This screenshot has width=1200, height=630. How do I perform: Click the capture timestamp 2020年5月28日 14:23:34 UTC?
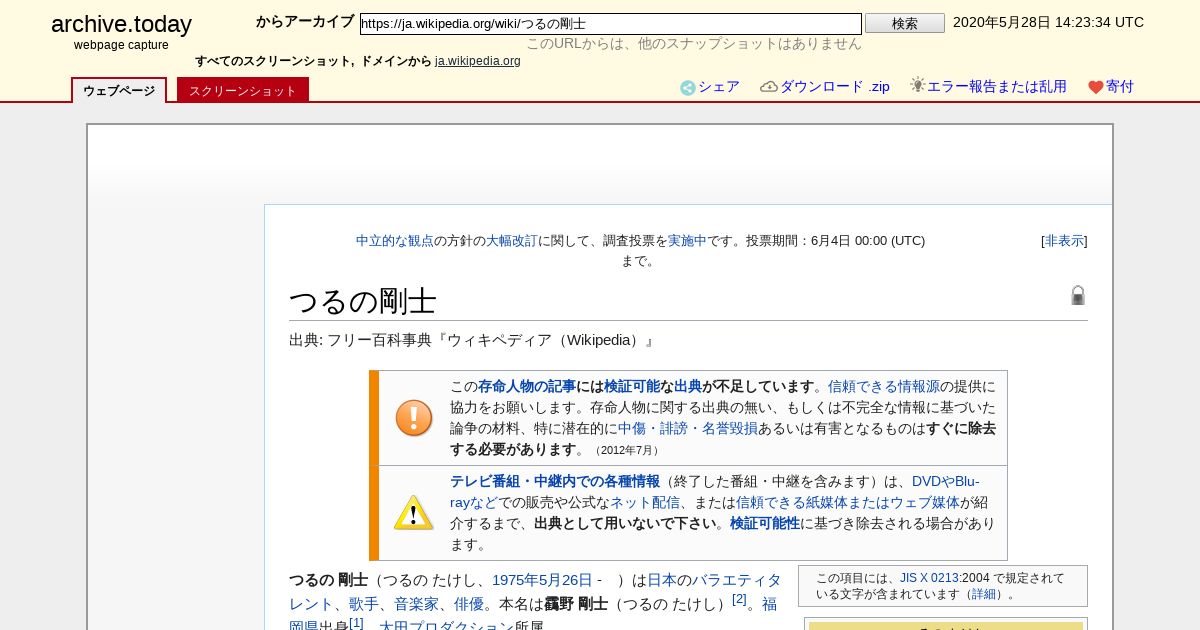[1048, 22]
